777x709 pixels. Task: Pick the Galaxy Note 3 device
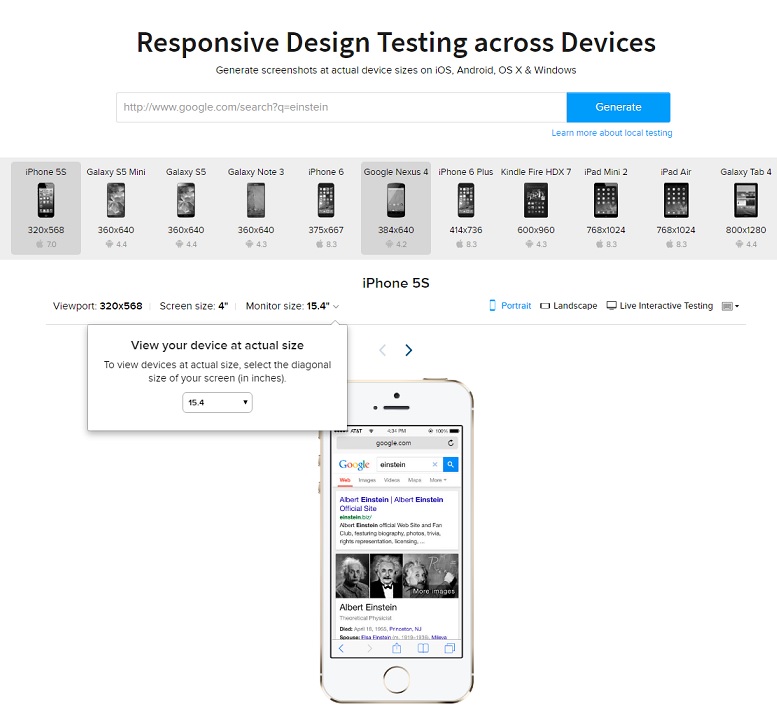[x=256, y=208]
